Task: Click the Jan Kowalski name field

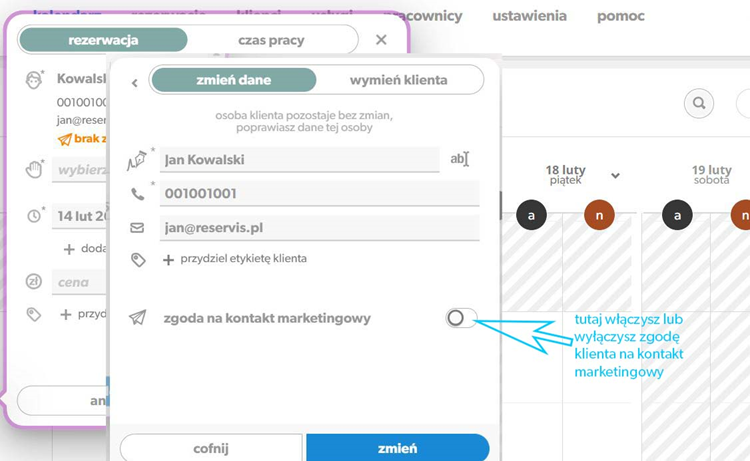Action: click(x=299, y=160)
